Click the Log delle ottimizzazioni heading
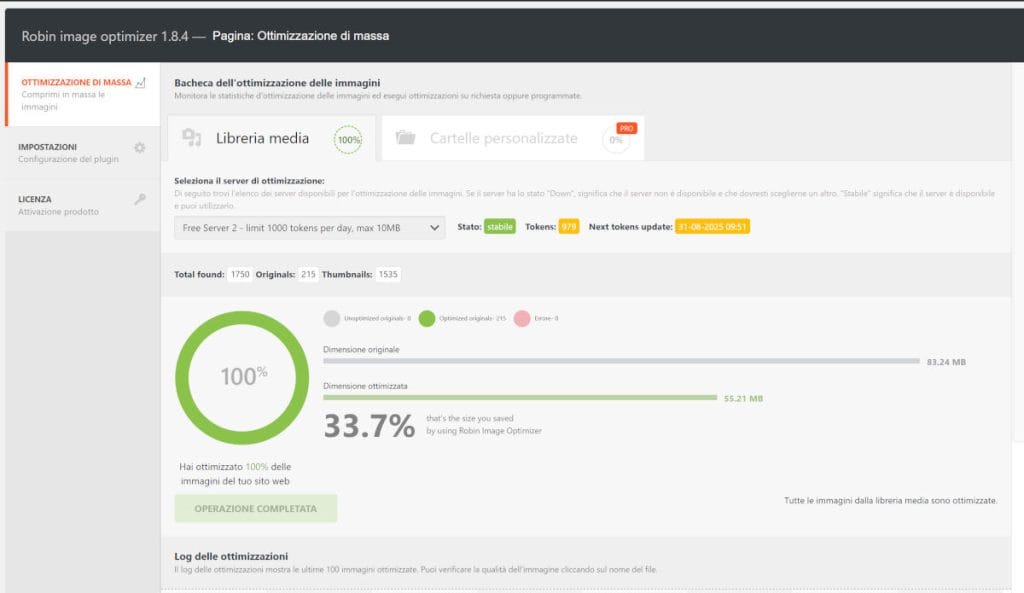Screen dimensions: 1024x593 [x=231, y=556]
